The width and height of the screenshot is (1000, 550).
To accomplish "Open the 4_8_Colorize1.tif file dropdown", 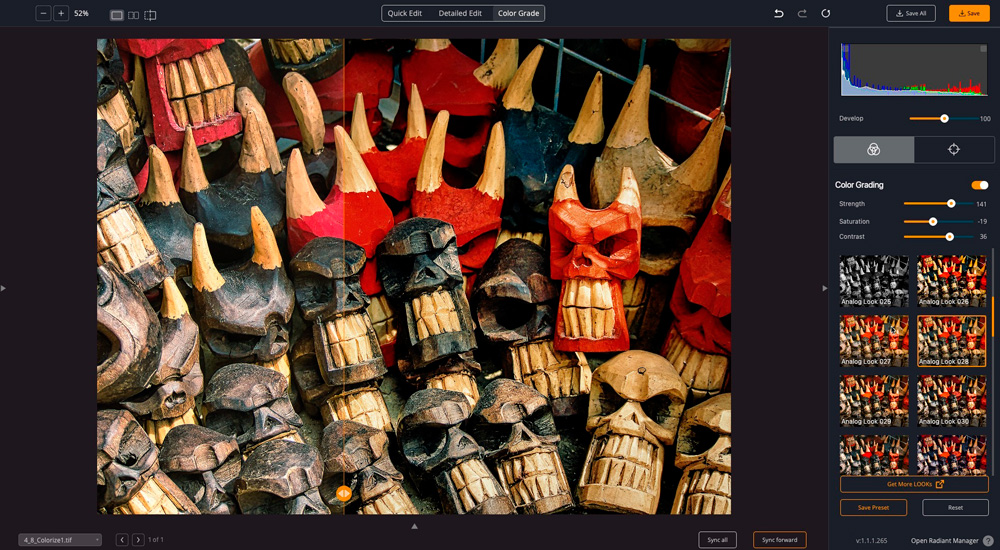I will click(60, 540).
